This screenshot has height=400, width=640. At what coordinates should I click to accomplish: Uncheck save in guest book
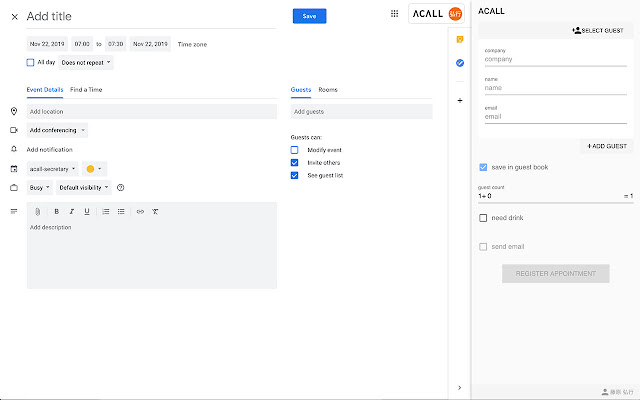pos(484,167)
